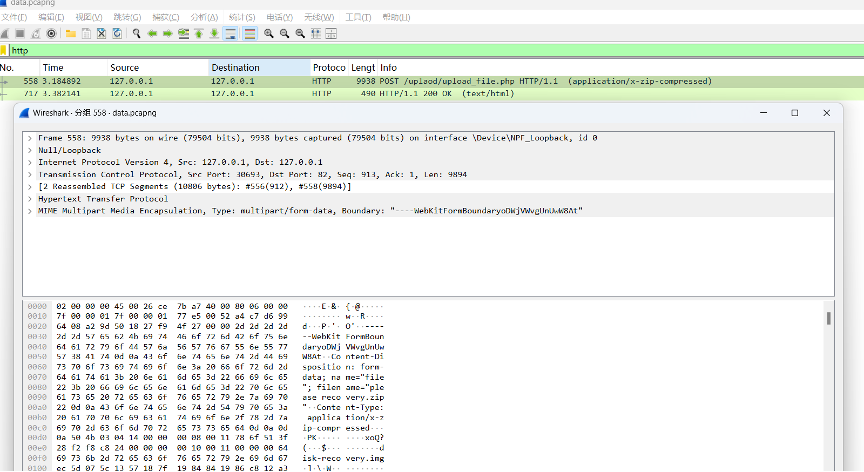The height and width of the screenshot is (472, 864).
Task: Start capture with the shark fin icon
Action: point(5,34)
